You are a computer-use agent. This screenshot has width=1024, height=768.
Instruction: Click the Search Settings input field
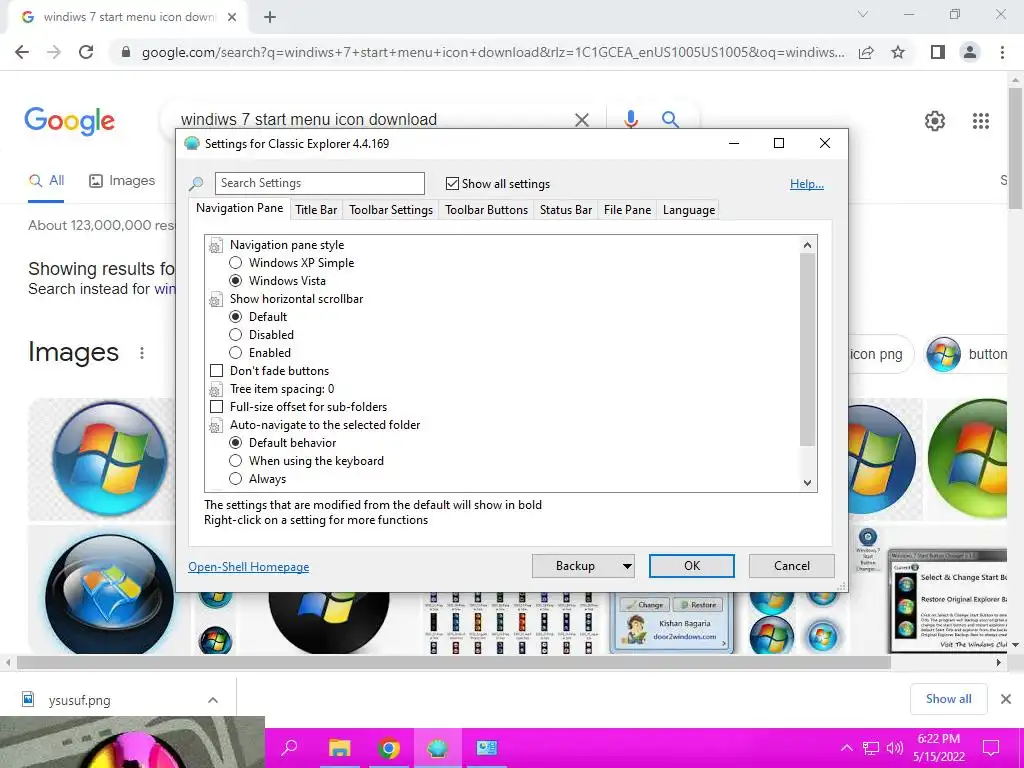click(319, 184)
